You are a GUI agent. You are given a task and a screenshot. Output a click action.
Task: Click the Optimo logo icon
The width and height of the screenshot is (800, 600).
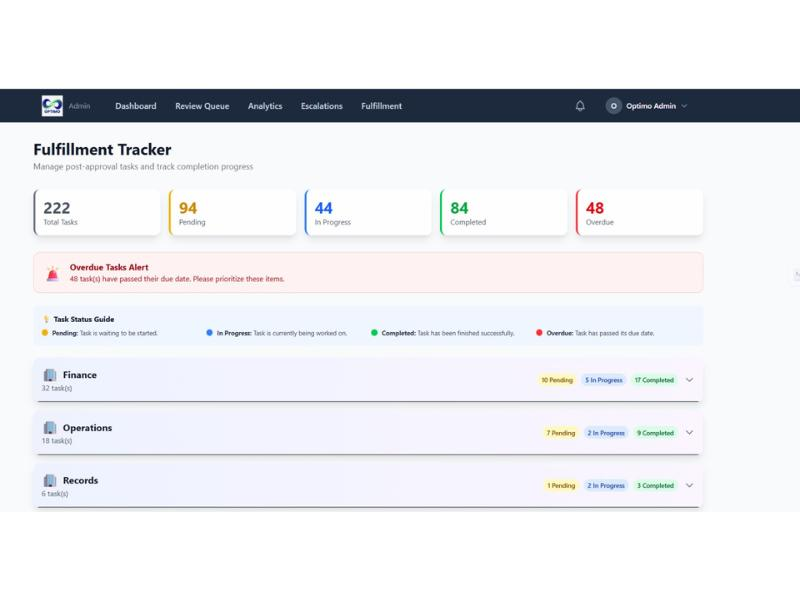52,106
